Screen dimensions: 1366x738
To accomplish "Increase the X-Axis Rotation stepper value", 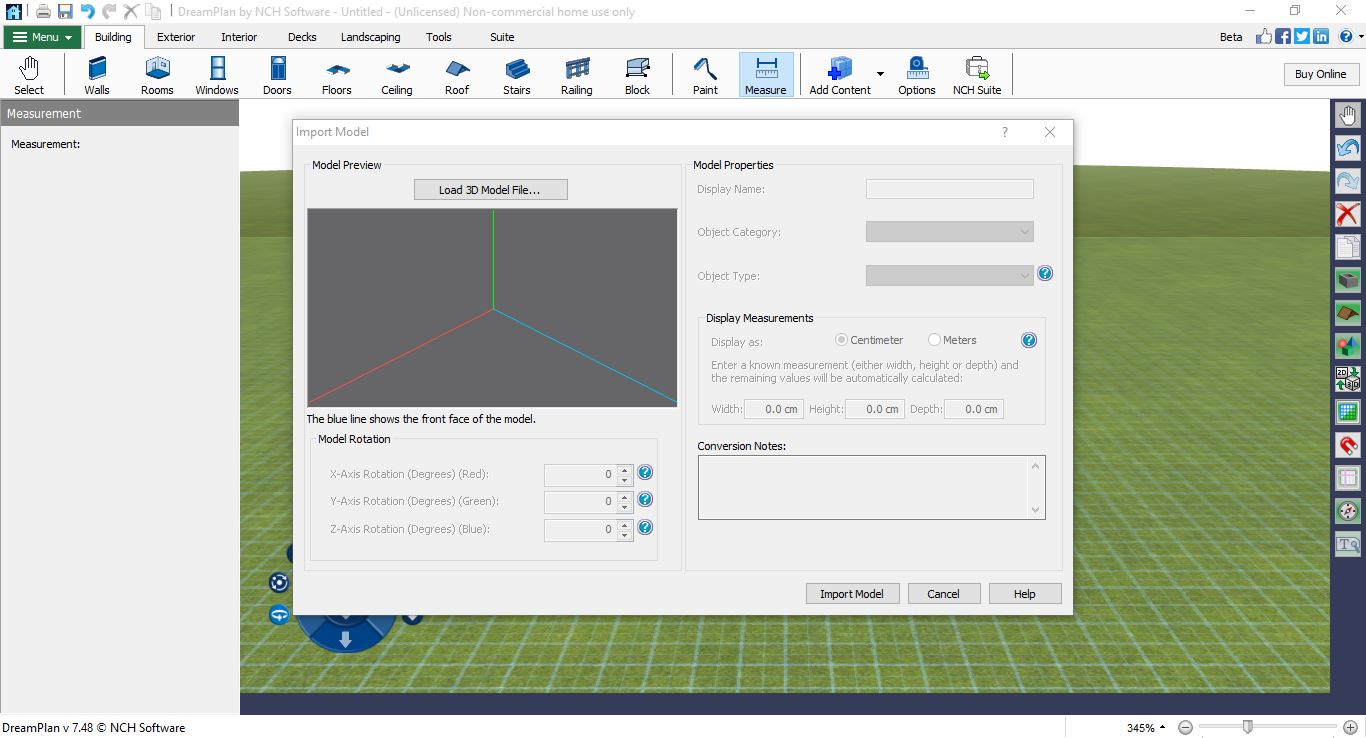I will click(x=625, y=470).
